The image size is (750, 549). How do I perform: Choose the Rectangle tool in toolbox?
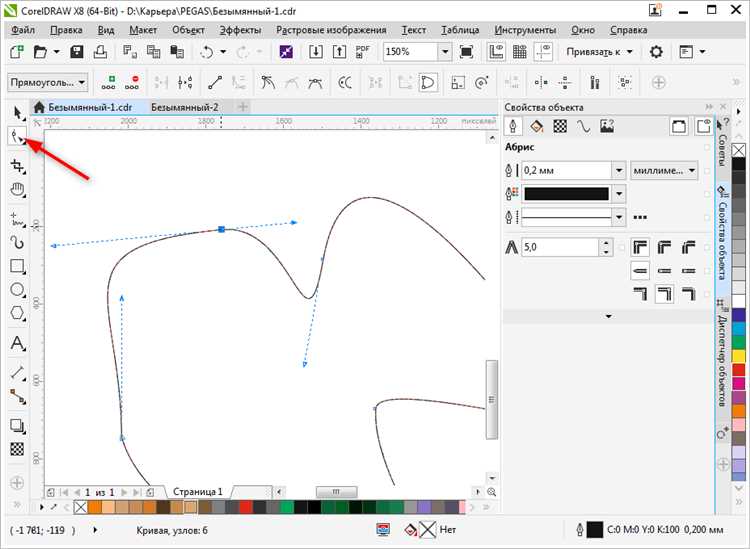click(17, 266)
